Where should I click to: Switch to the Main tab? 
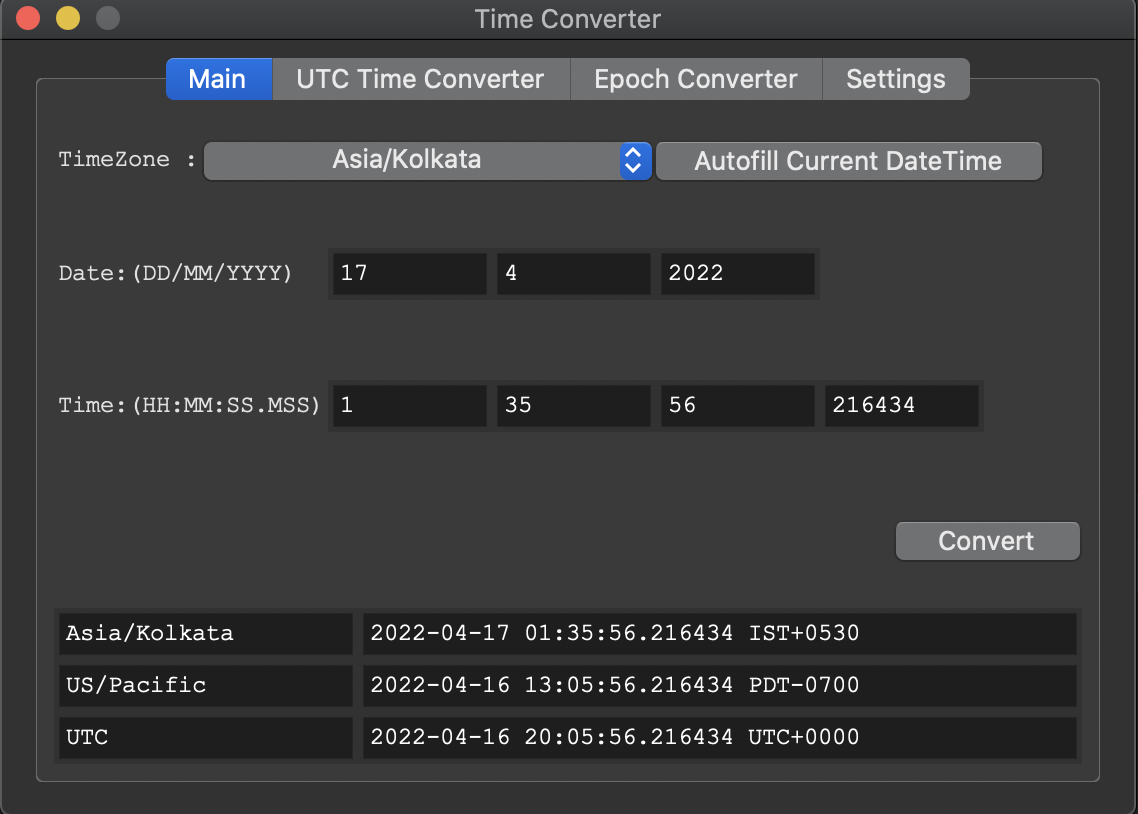pos(218,79)
